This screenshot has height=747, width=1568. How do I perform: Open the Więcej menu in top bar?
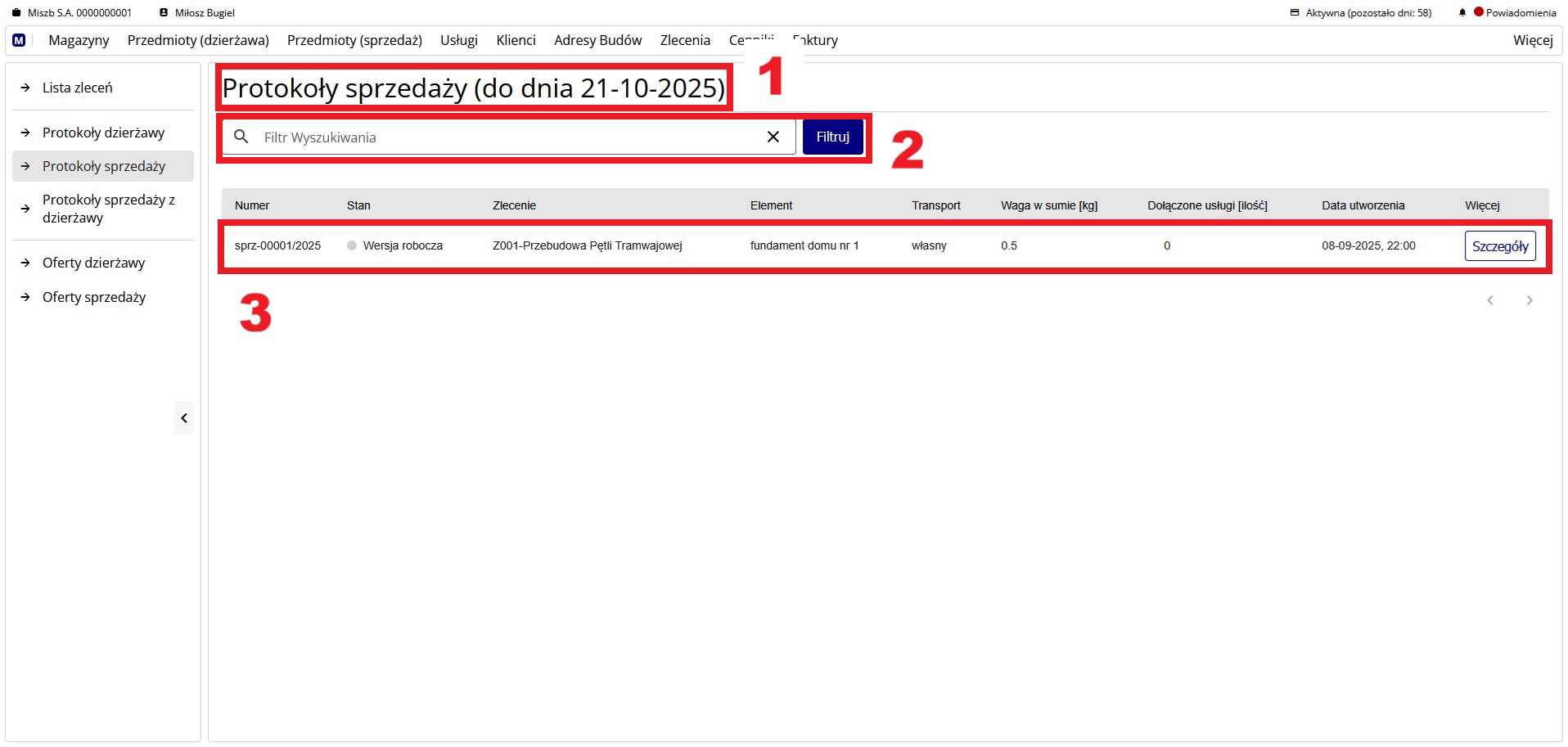(x=1532, y=40)
